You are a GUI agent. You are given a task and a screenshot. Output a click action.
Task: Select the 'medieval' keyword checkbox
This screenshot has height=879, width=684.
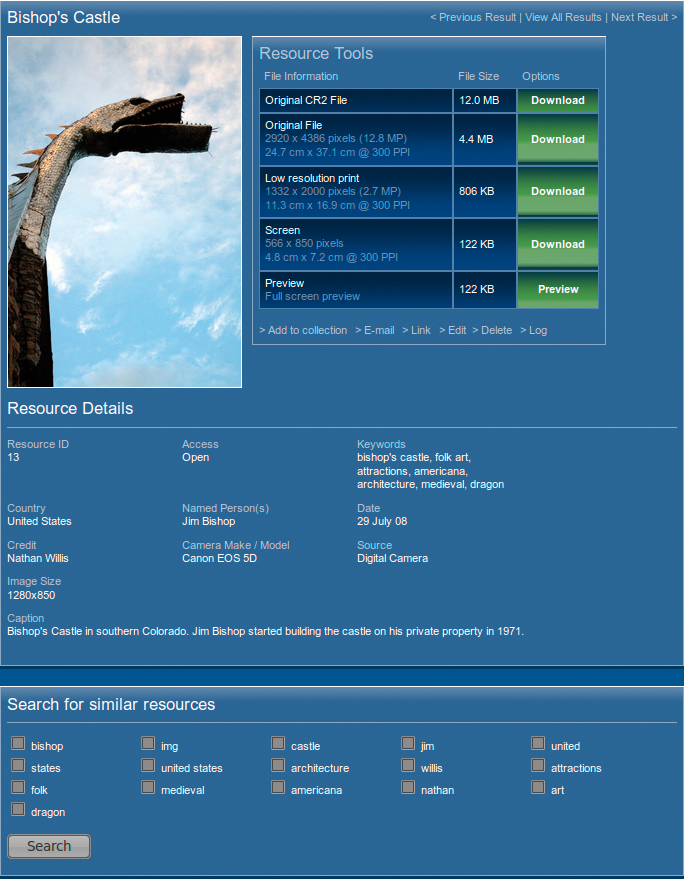click(x=148, y=787)
